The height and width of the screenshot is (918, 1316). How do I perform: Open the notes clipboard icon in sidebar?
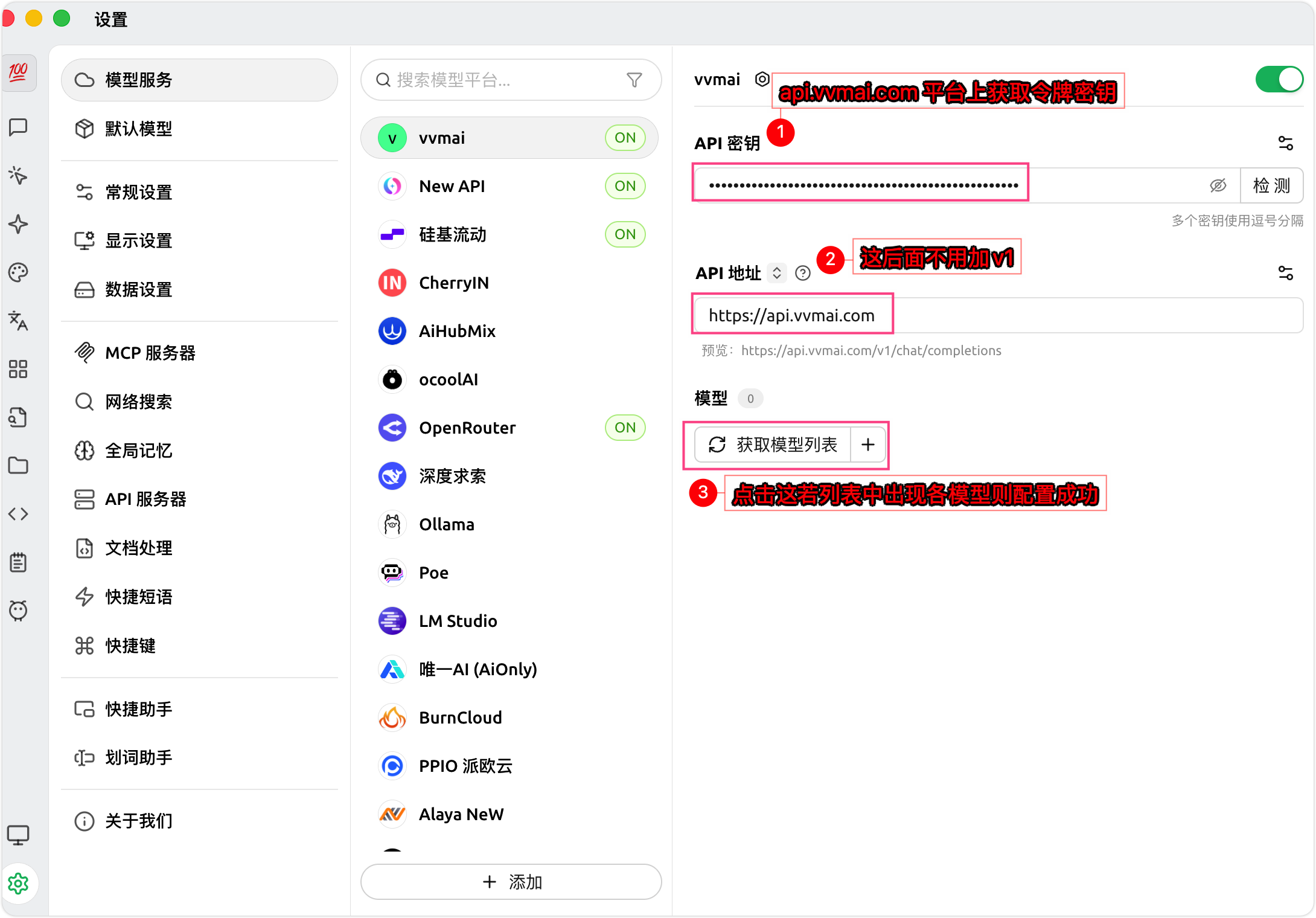click(x=18, y=562)
